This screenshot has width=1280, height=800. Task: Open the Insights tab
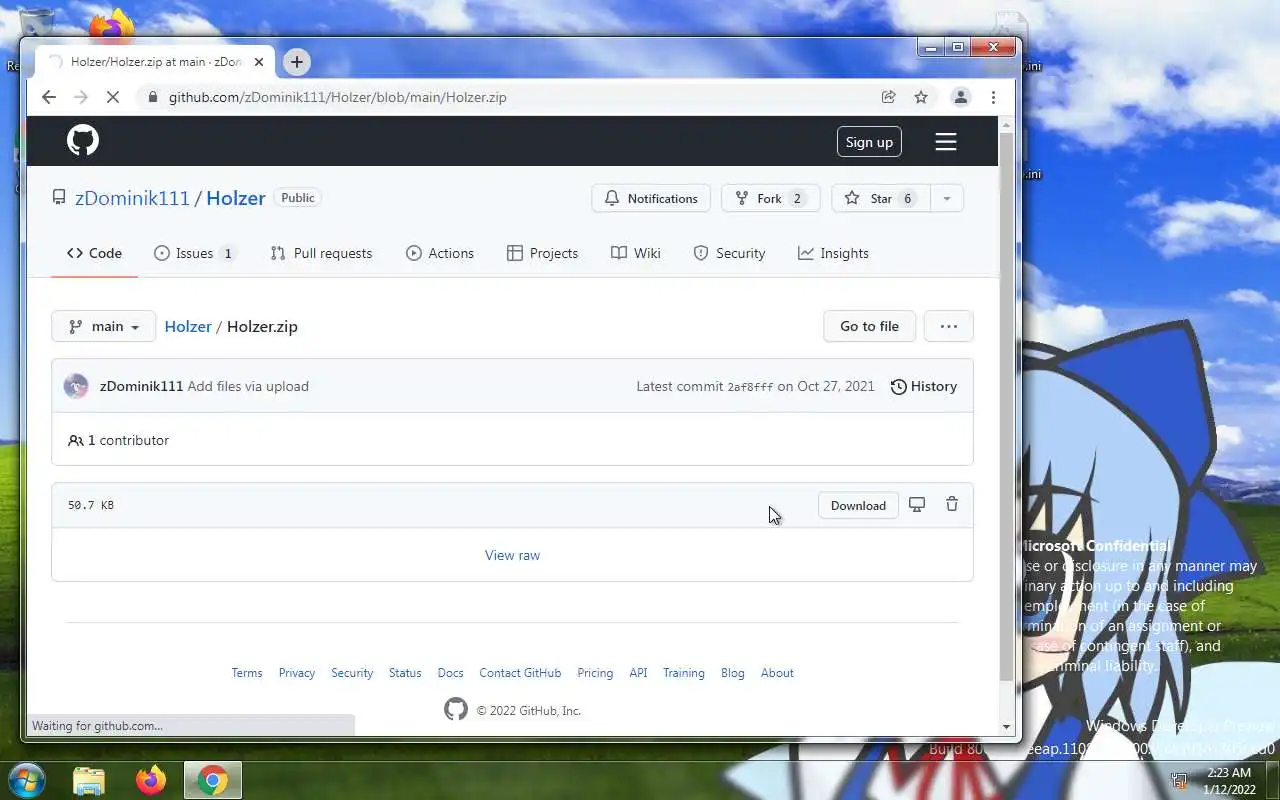[834, 253]
